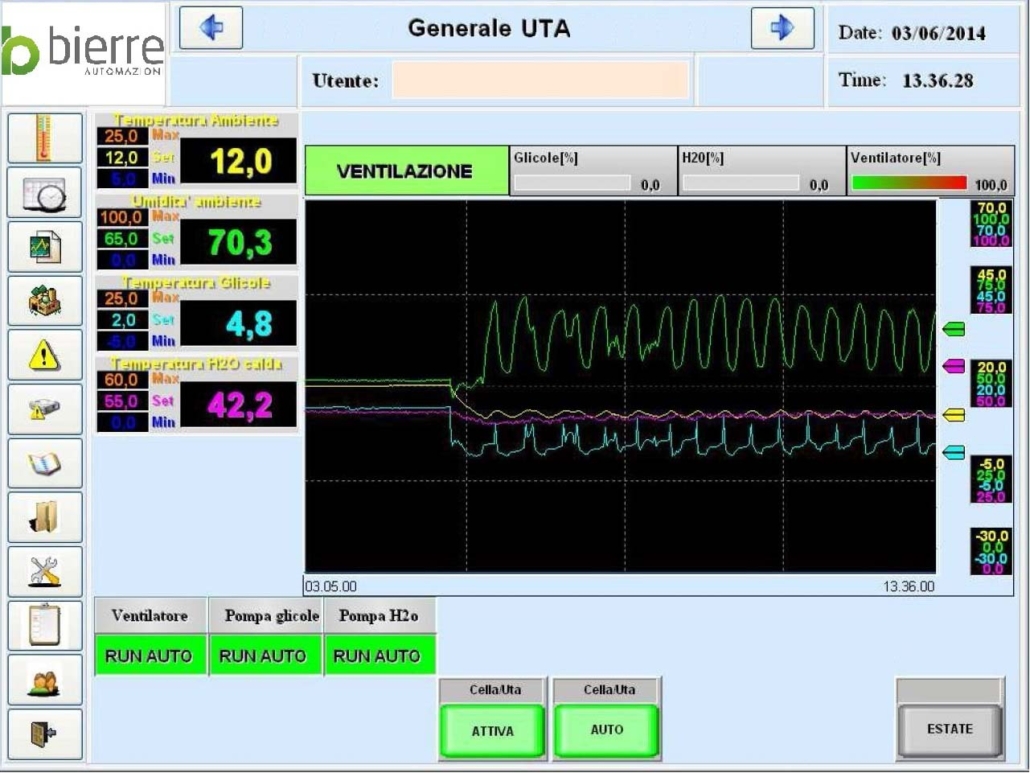Click the Utente input field
The height and width of the screenshot is (773, 1030).
pyautogui.click(x=540, y=80)
